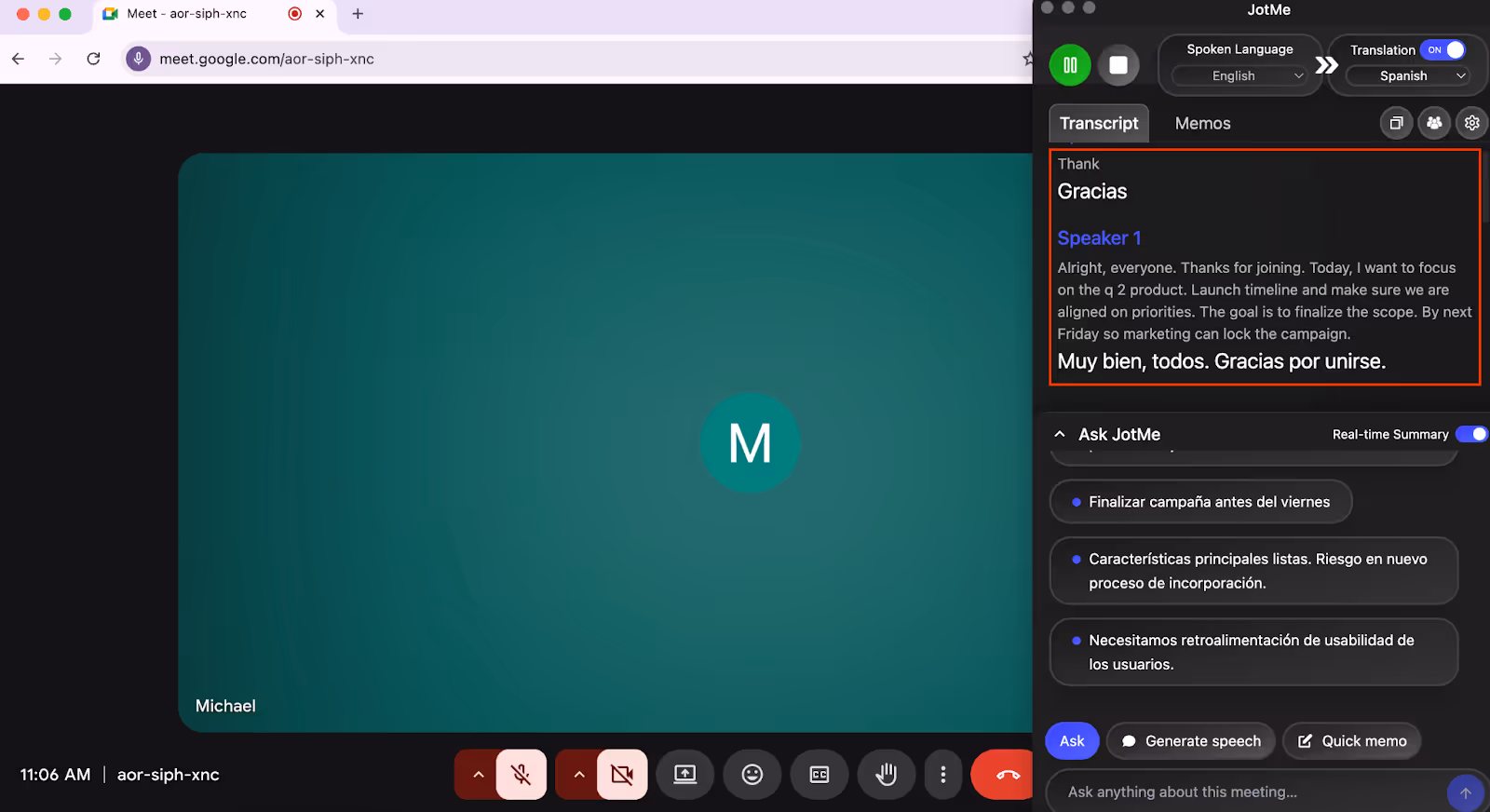Go back with the browser back arrow
The width and height of the screenshot is (1490, 812).
(x=19, y=59)
